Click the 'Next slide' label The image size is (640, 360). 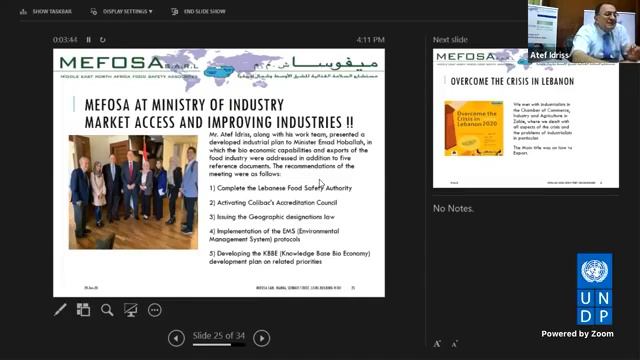450,40
